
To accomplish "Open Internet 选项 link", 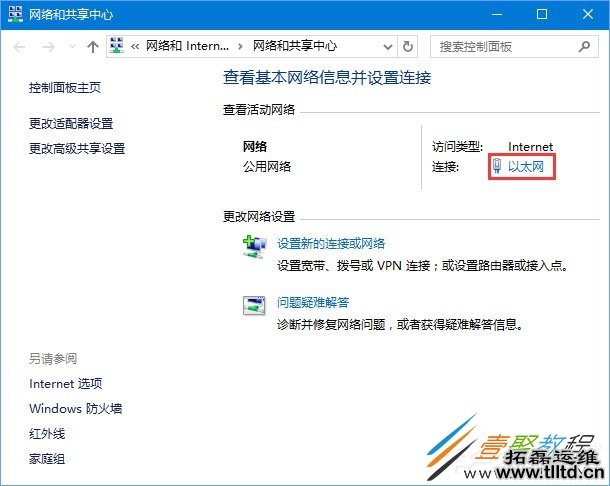I will 66,384.
